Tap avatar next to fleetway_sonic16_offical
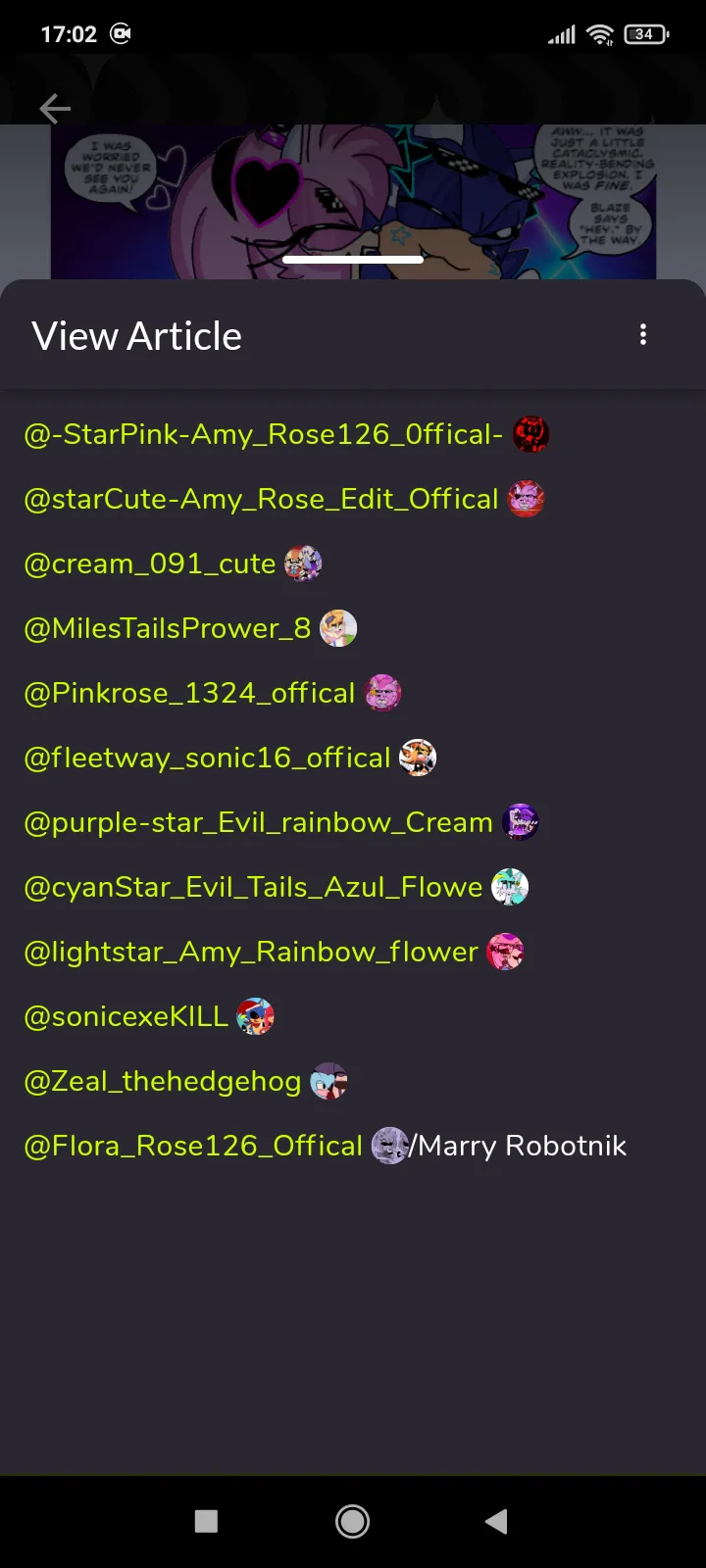 (418, 758)
